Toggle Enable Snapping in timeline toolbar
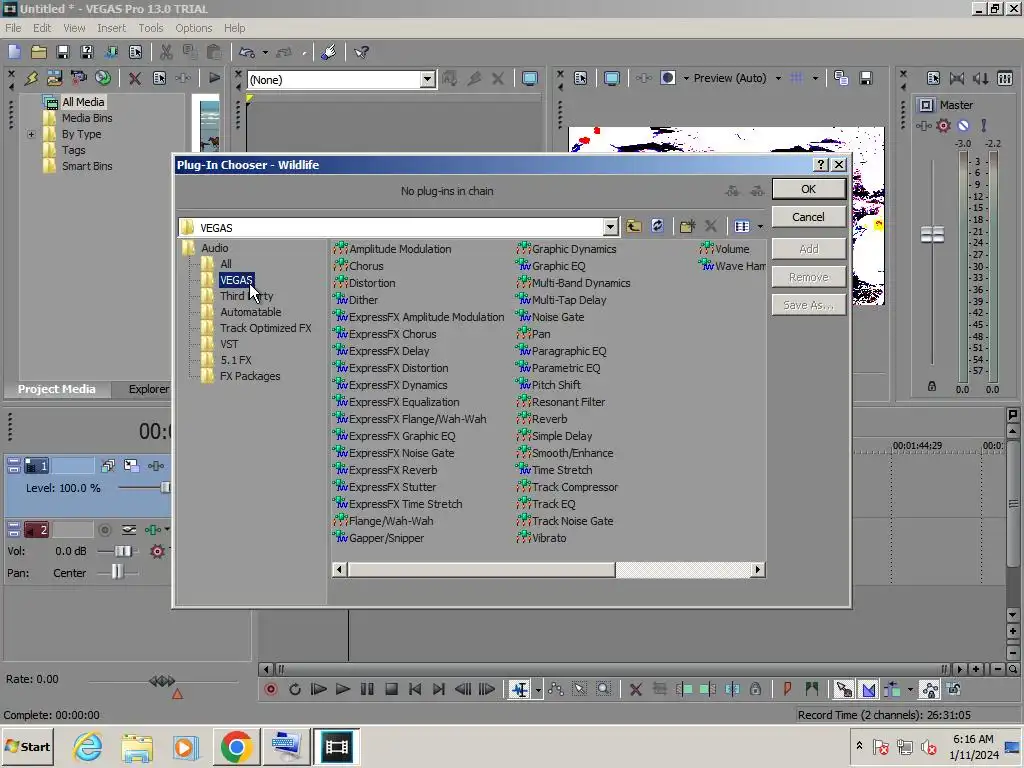This screenshot has width=1024, height=768. [843, 689]
